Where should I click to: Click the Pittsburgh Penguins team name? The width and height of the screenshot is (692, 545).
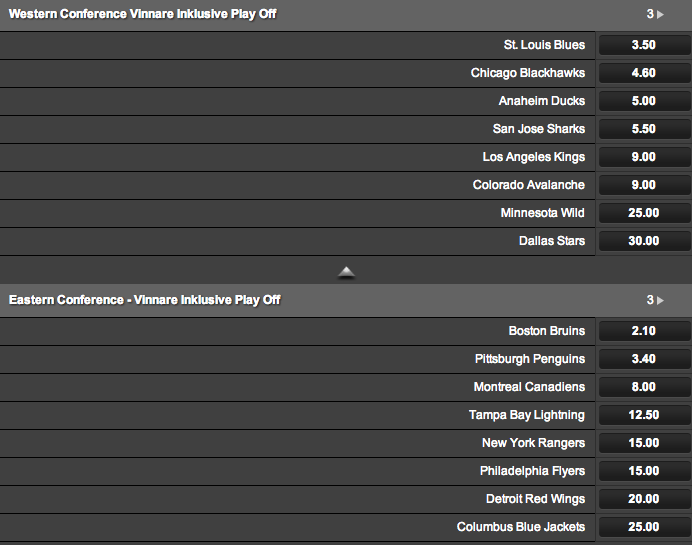click(530, 359)
